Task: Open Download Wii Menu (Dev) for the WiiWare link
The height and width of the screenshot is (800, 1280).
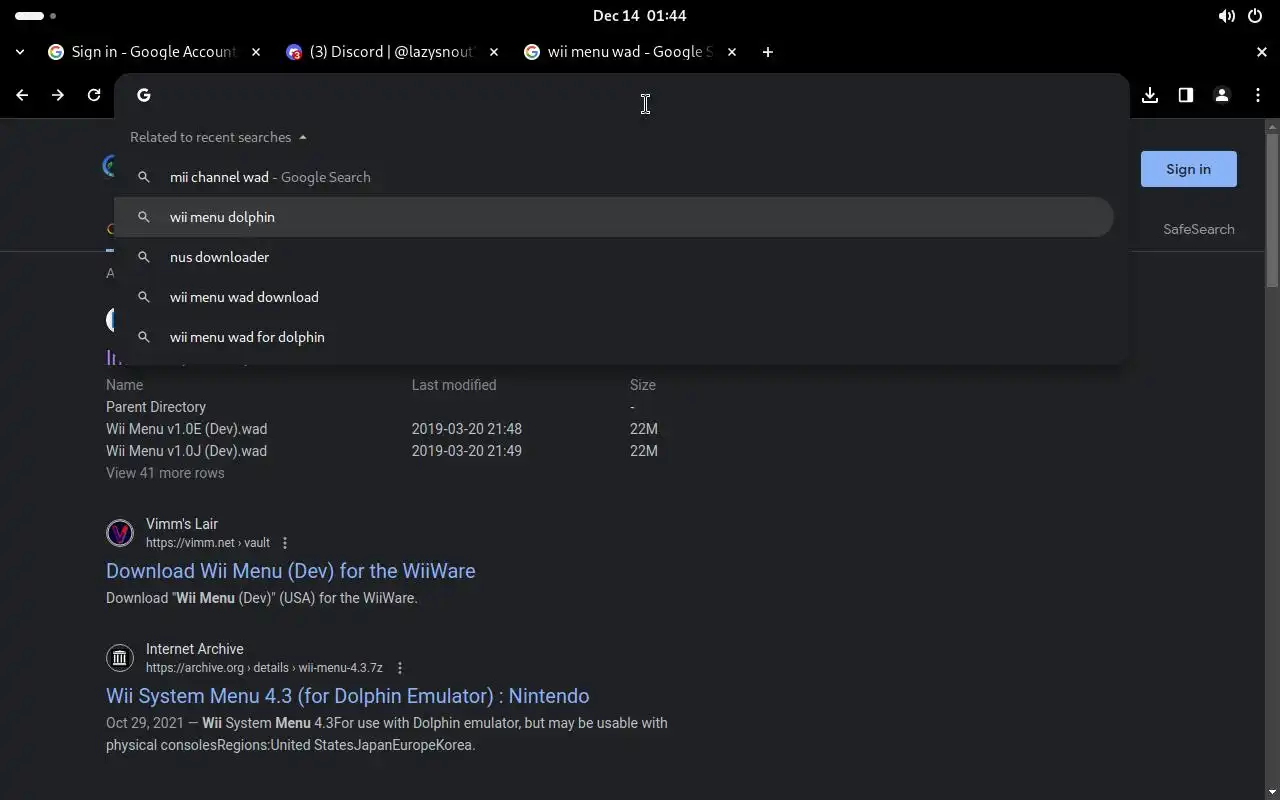Action: (x=290, y=571)
